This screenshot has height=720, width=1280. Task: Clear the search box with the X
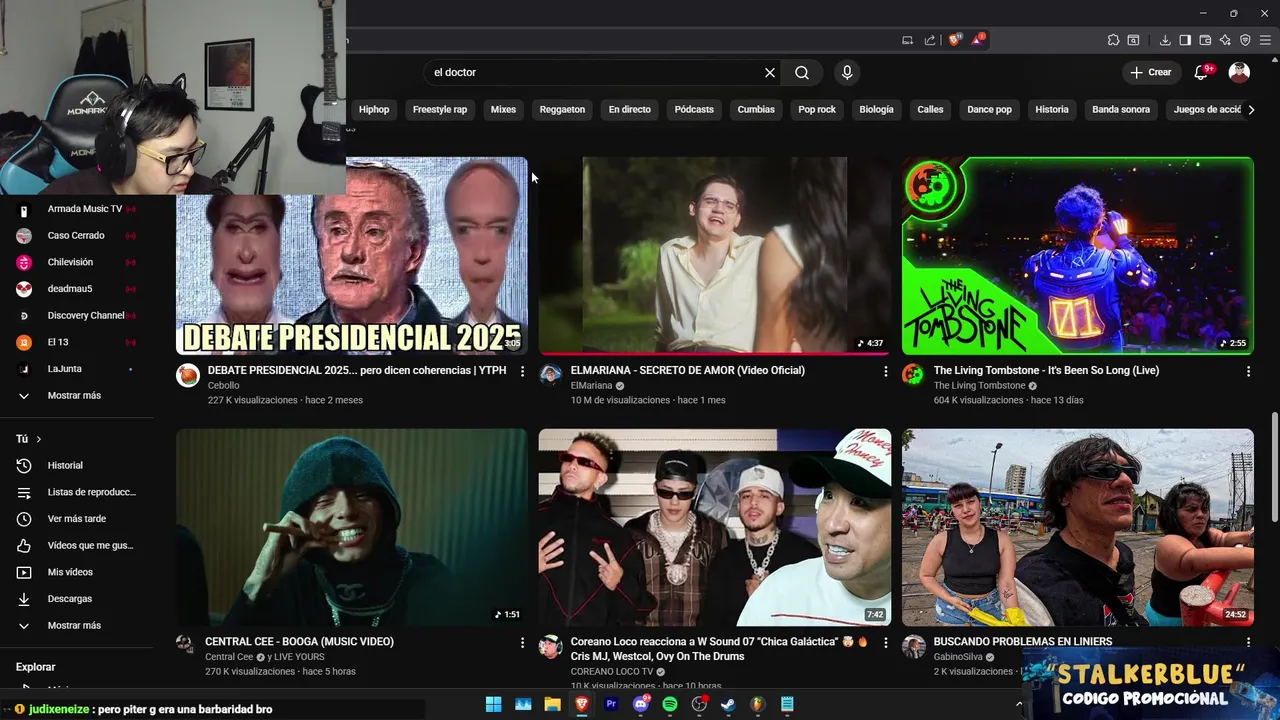770,72
